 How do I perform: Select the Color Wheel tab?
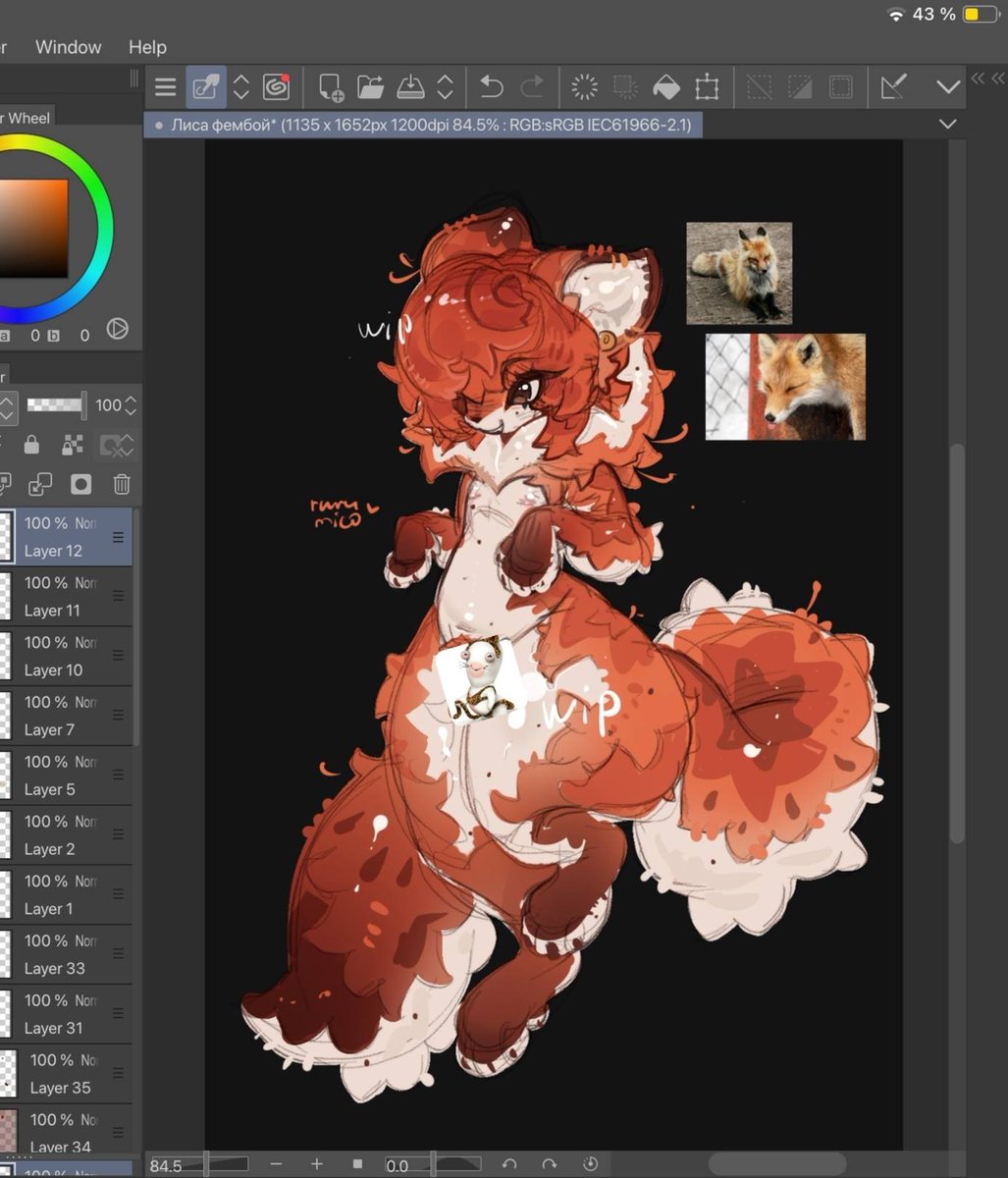[x=26, y=118]
